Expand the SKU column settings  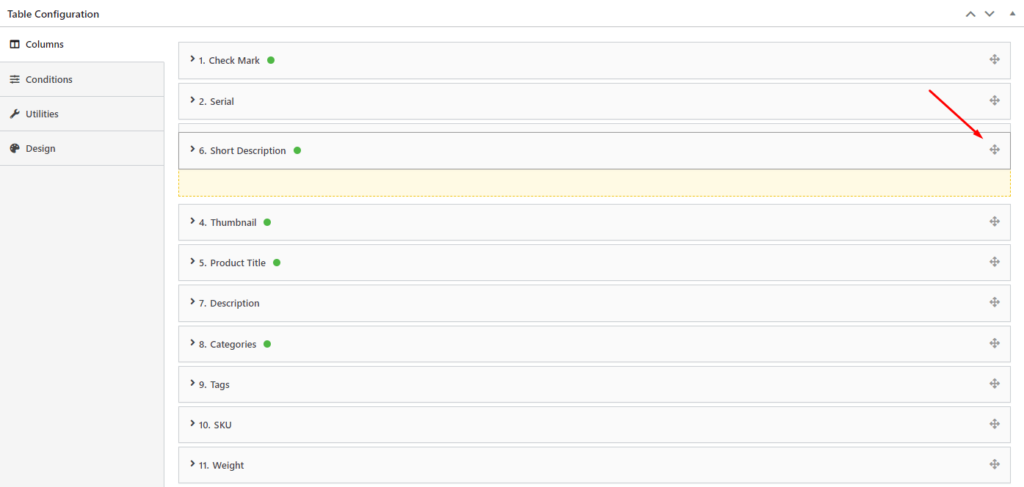pyautogui.click(x=192, y=424)
